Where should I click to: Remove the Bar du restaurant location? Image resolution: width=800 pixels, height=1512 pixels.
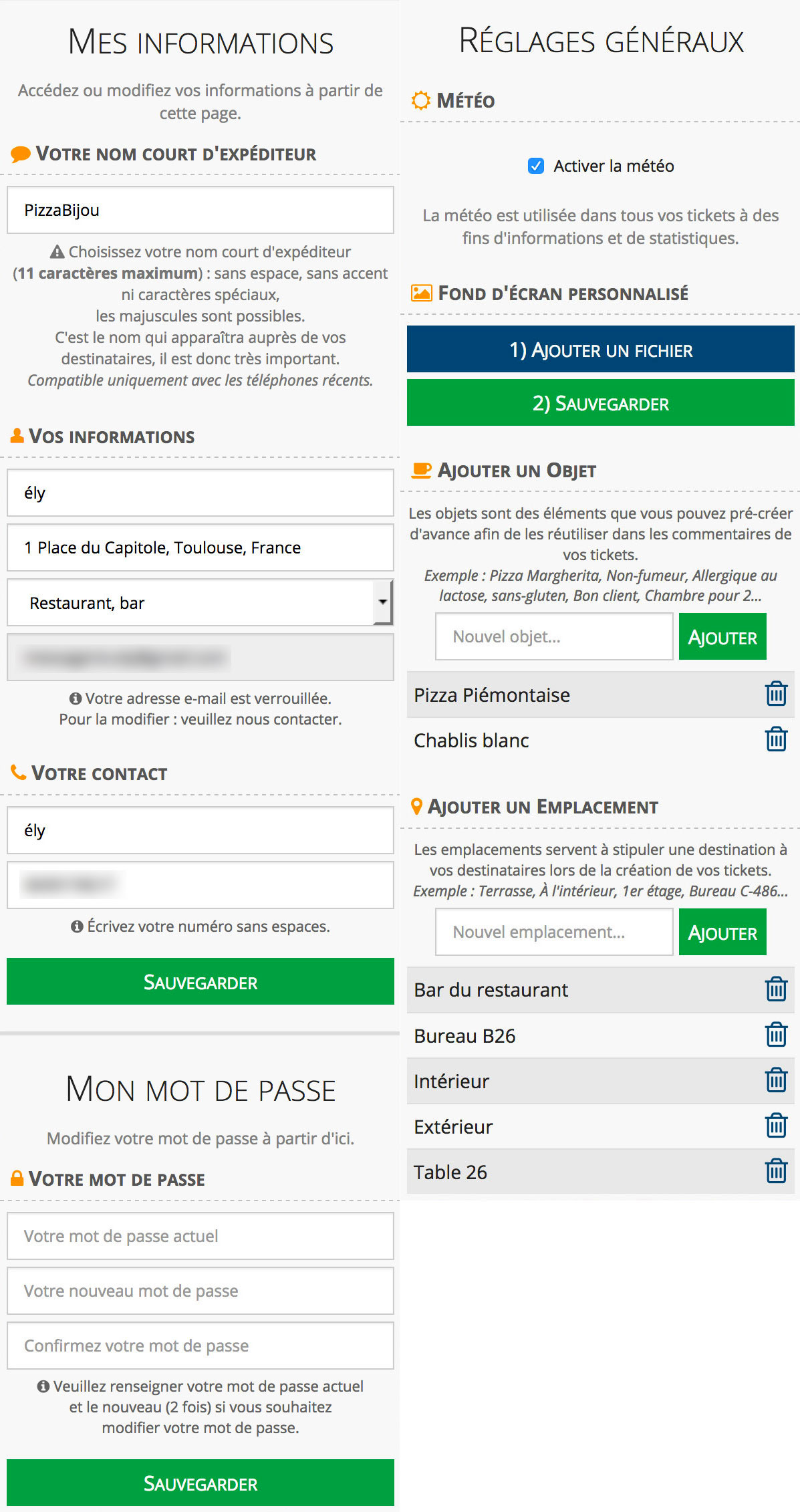pyautogui.click(x=776, y=989)
